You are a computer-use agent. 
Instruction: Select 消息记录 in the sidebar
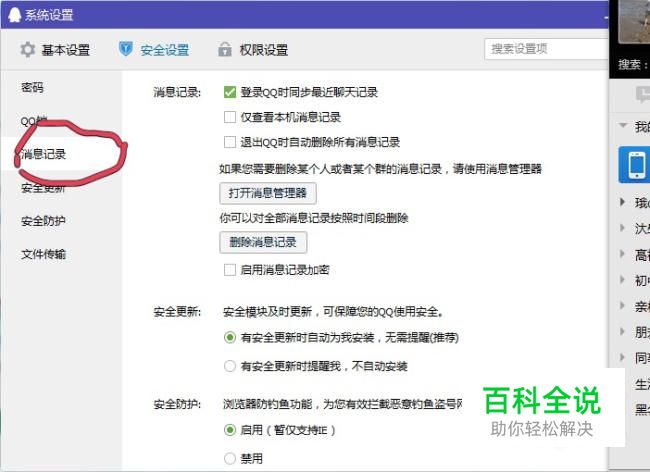[x=43, y=154]
